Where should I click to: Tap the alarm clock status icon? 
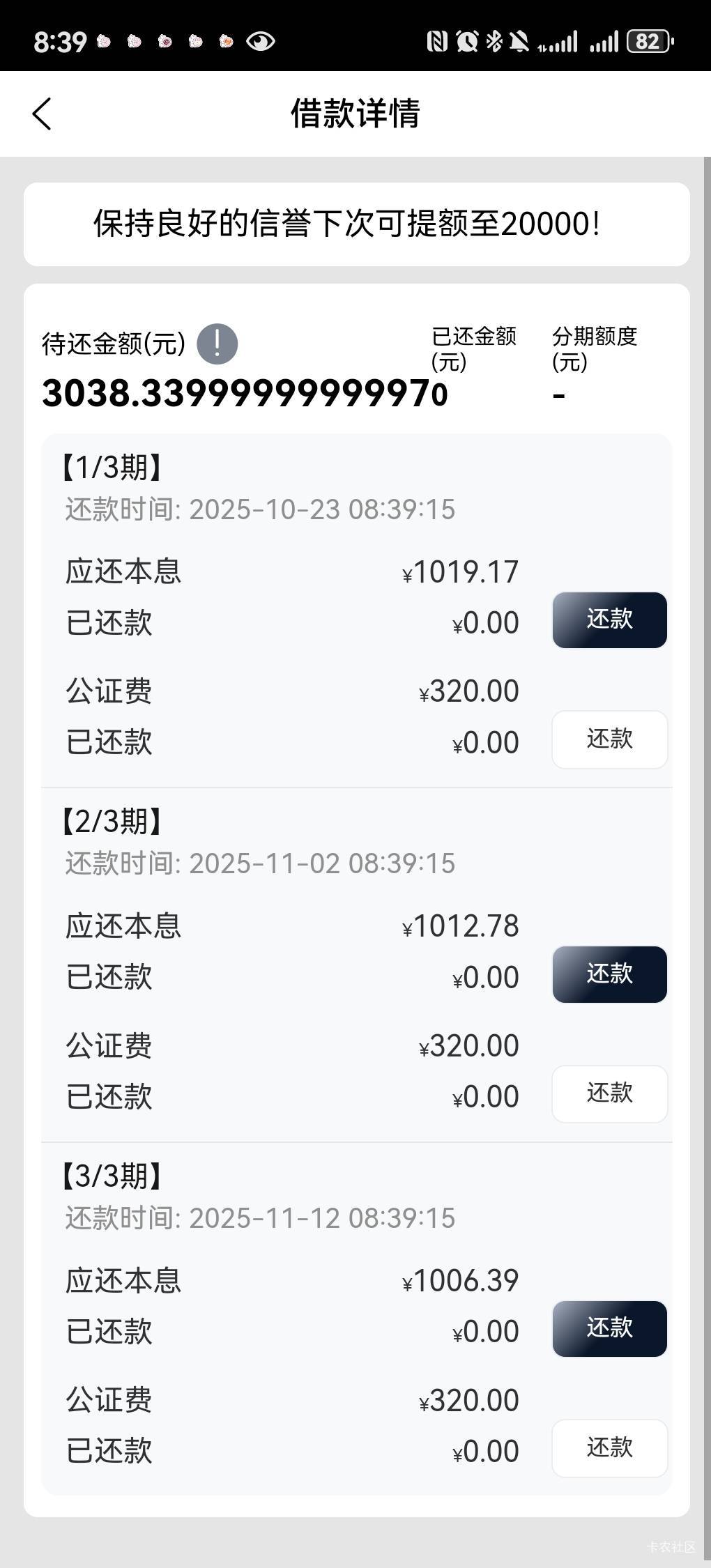[x=466, y=42]
